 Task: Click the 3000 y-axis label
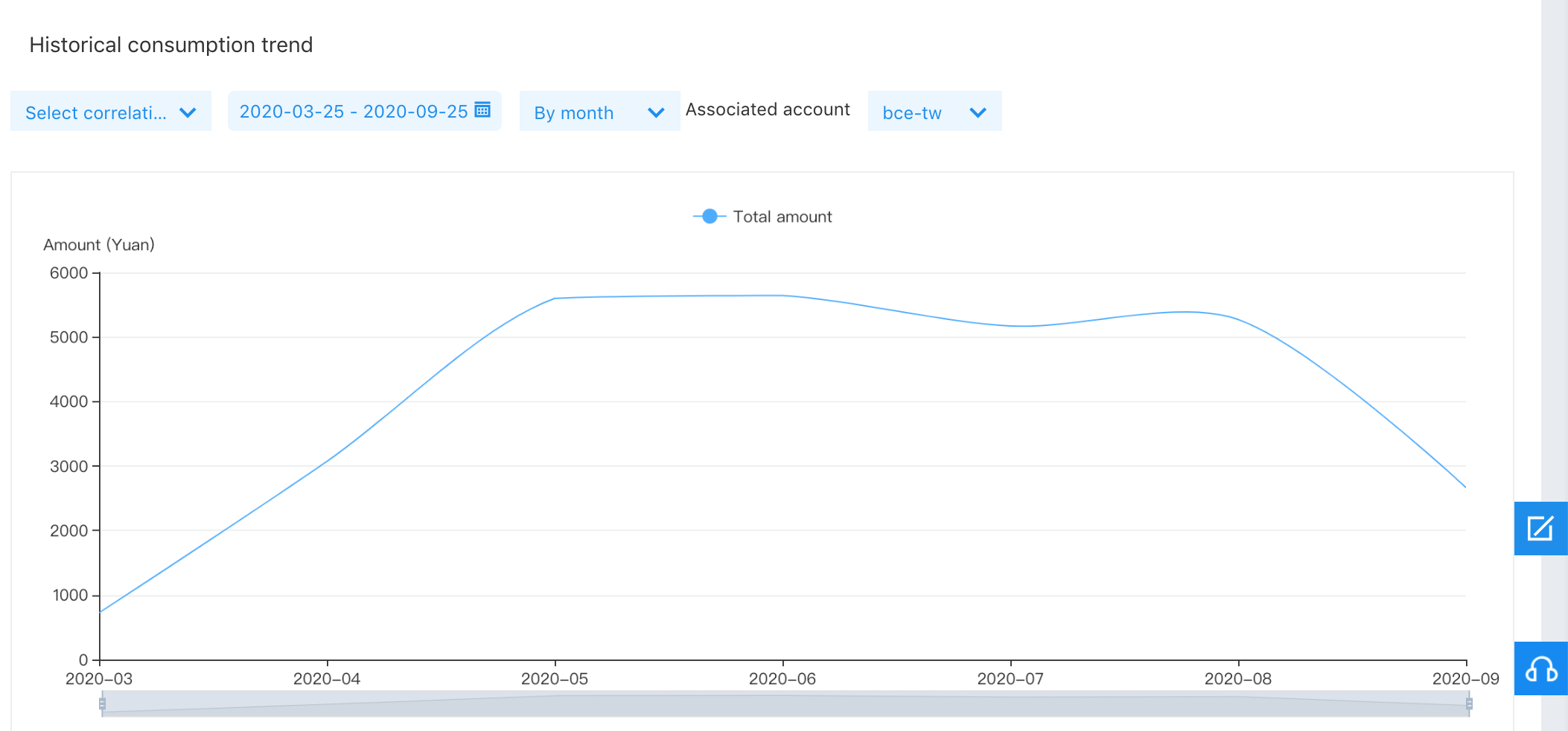click(68, 467)
